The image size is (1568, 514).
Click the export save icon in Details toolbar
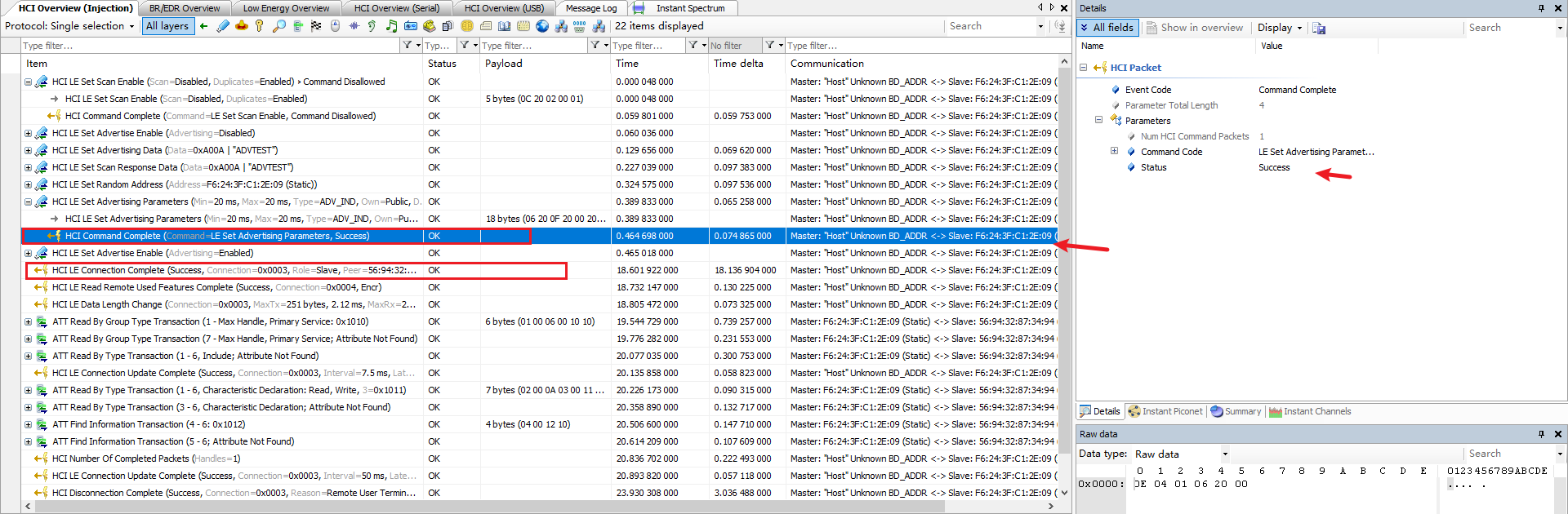coord(1319,28)
